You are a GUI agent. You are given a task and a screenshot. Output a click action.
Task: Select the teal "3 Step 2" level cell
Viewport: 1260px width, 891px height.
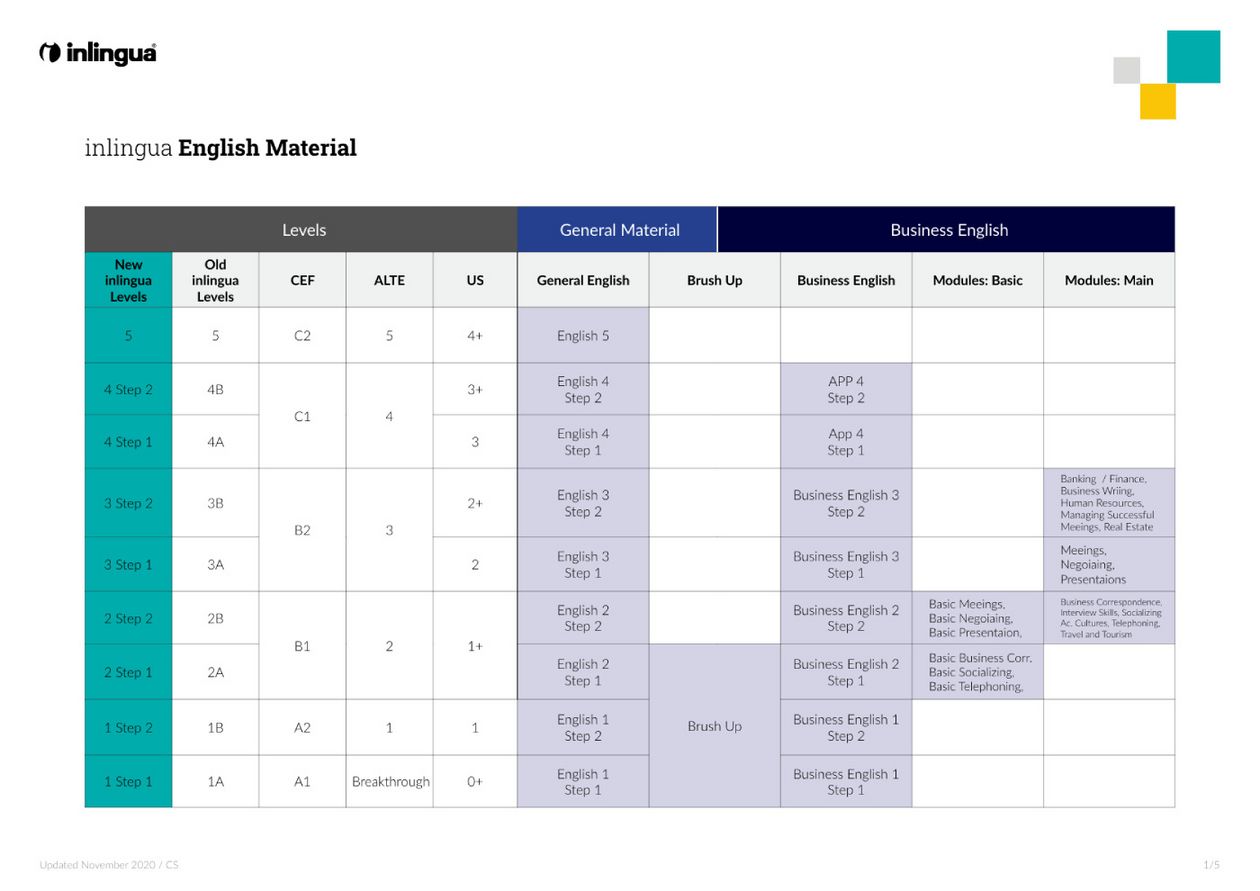[x=128, y=504]
